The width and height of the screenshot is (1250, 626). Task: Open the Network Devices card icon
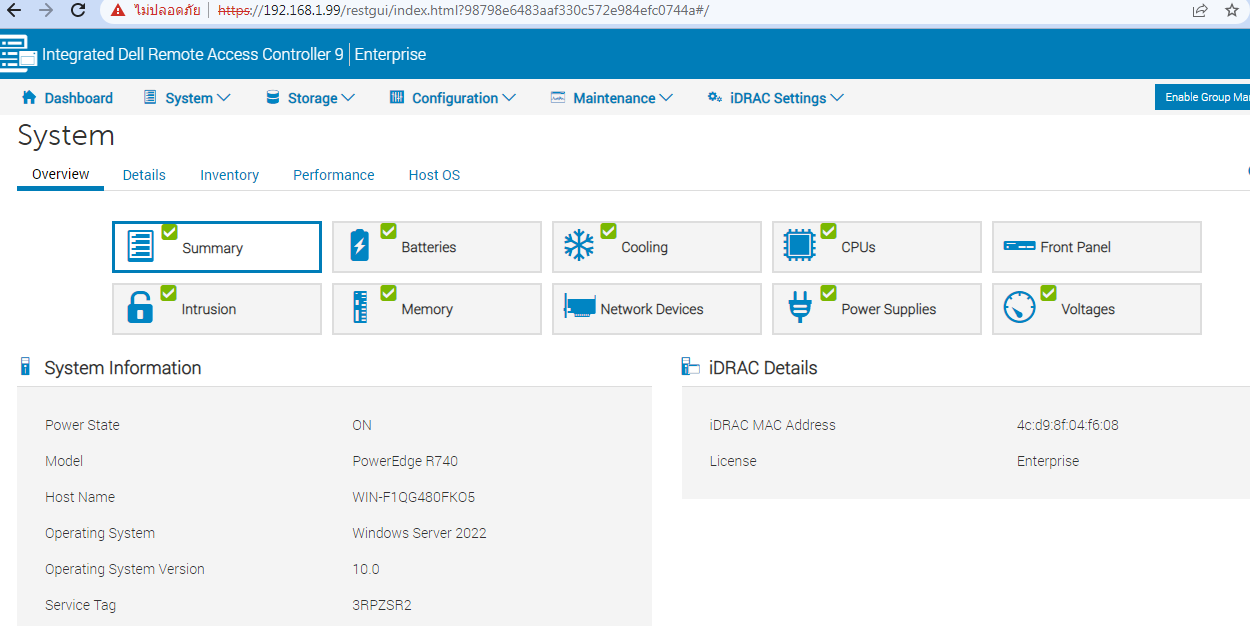[x=580, y=308]
